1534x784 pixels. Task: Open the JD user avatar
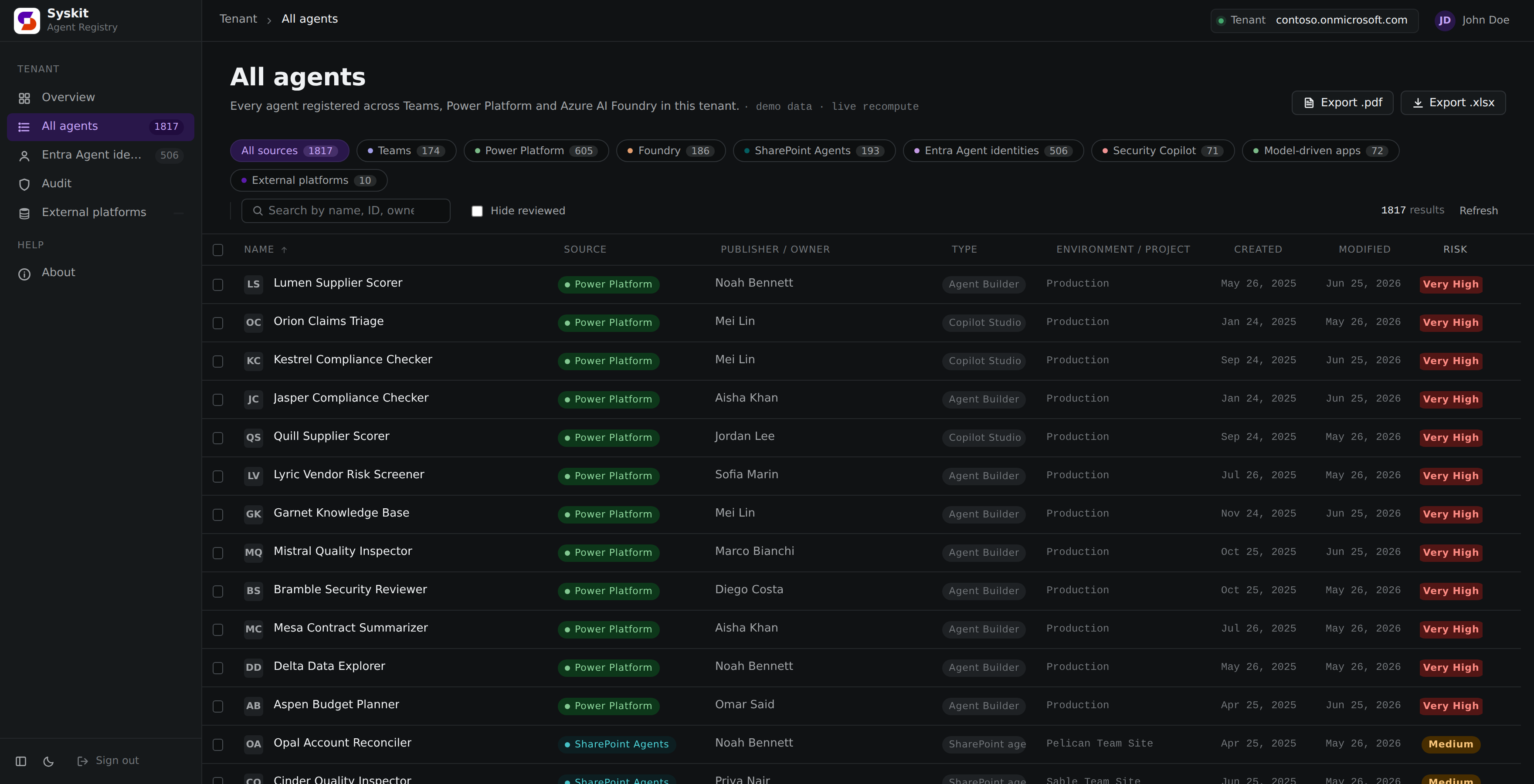(x=1445, y=20)
